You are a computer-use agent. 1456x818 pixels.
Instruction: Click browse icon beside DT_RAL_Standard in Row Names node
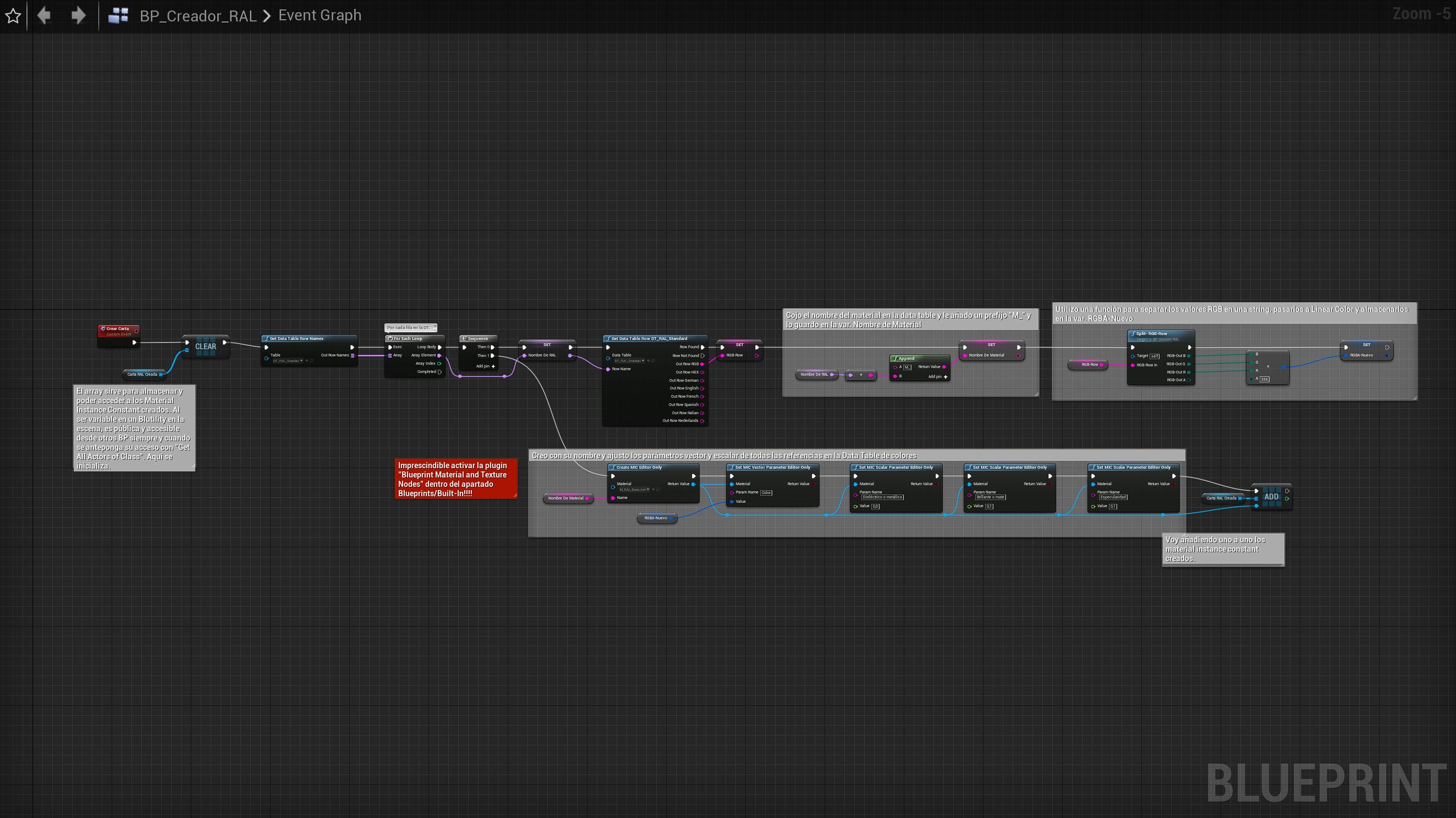(x=312, y=361)
